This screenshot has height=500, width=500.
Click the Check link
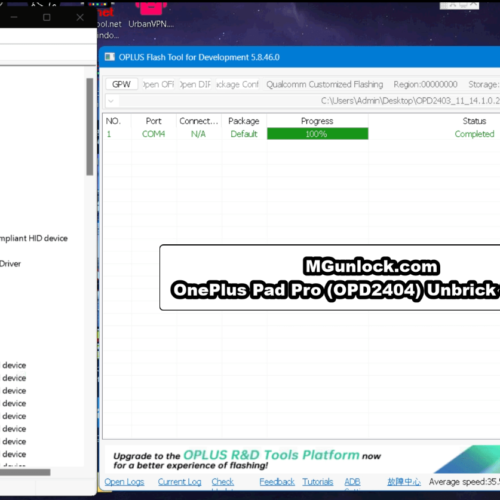[223, 482]
